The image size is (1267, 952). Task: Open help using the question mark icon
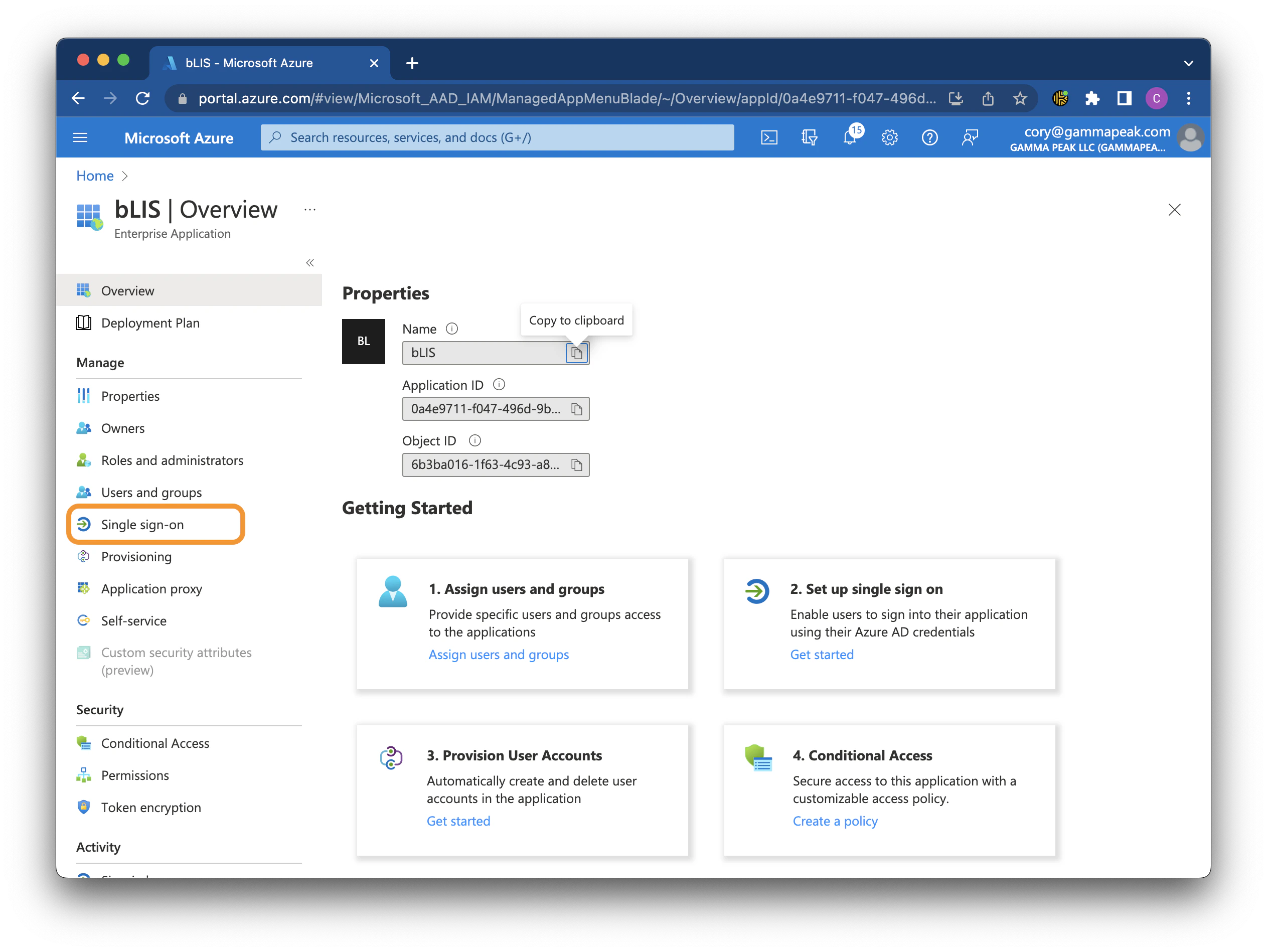click(929, 137)
